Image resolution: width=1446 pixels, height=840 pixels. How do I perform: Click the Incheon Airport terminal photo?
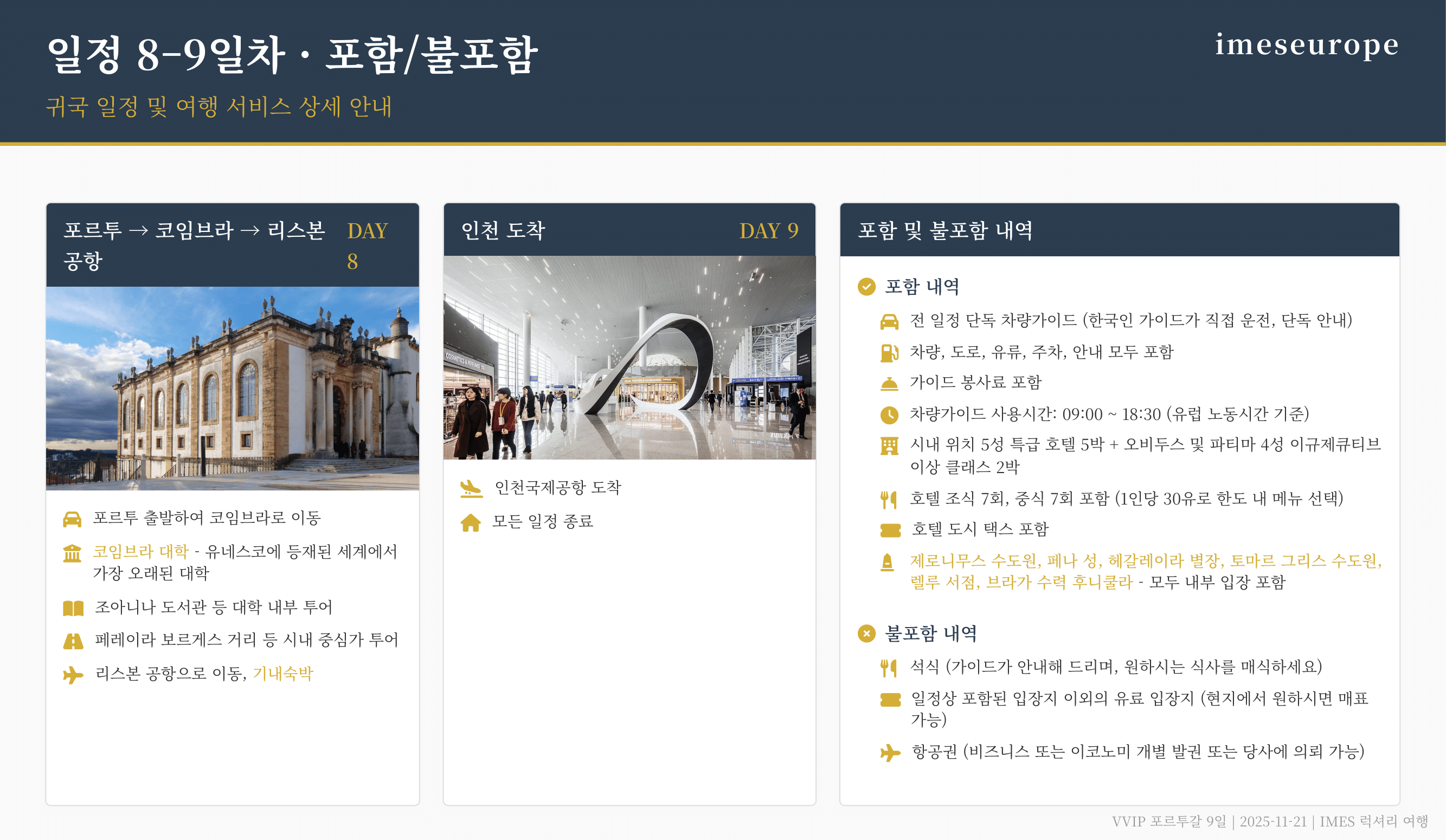pyautogui.click(x=629, y=357)
